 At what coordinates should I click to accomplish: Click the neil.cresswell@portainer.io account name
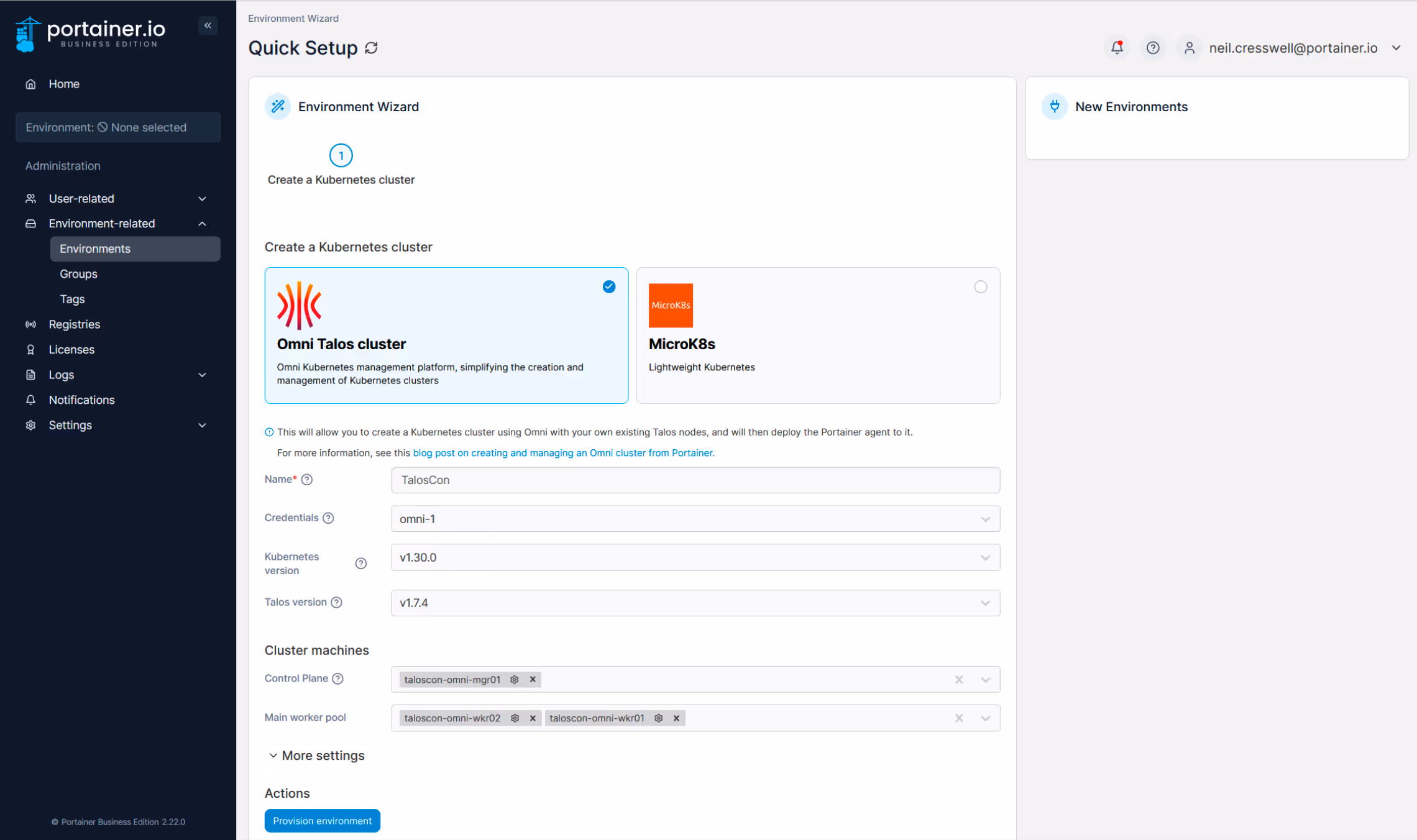click(x=1293, y=48)
